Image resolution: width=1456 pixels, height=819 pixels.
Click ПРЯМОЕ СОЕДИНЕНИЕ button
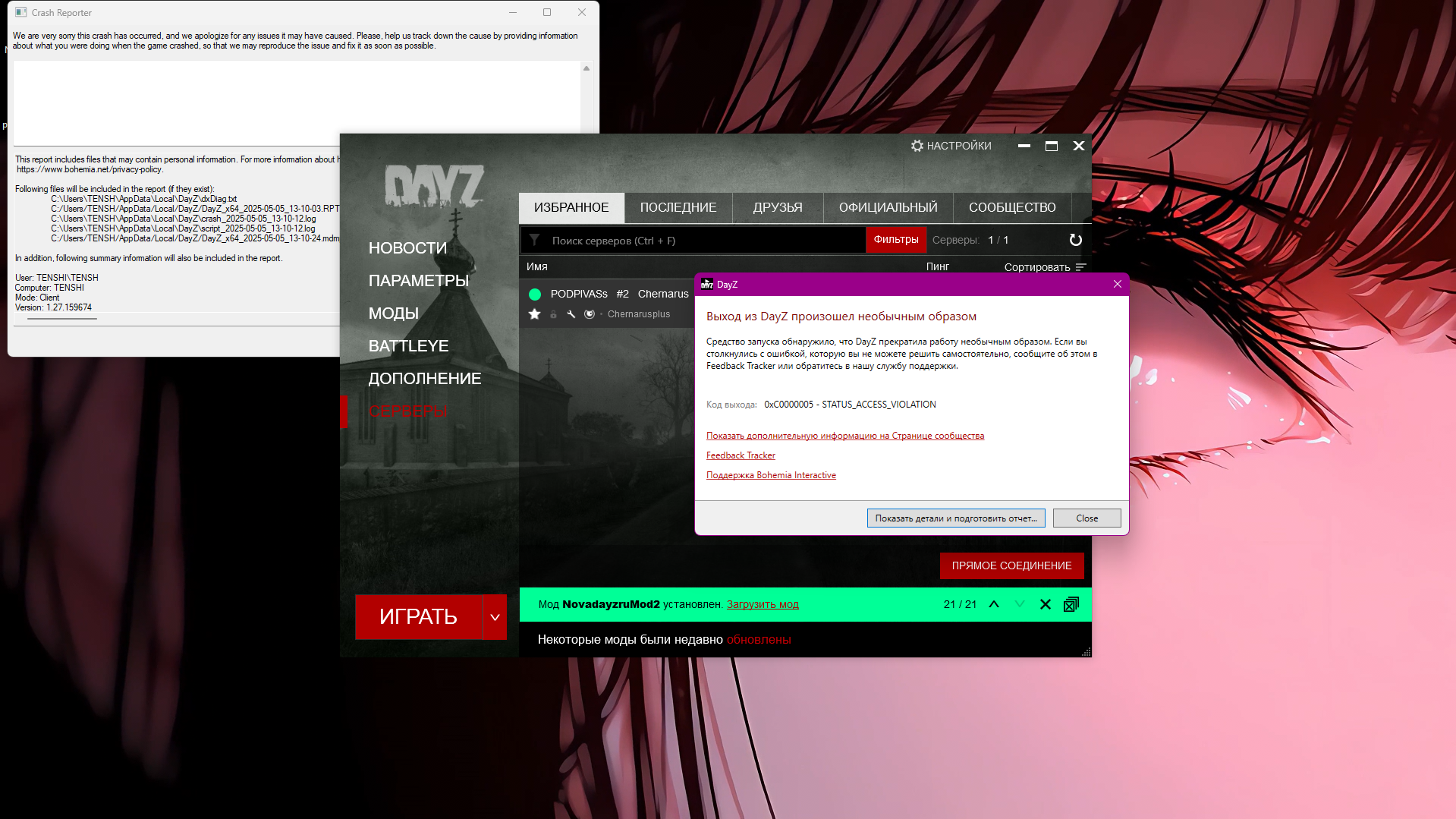click(x=1011, y=565)
